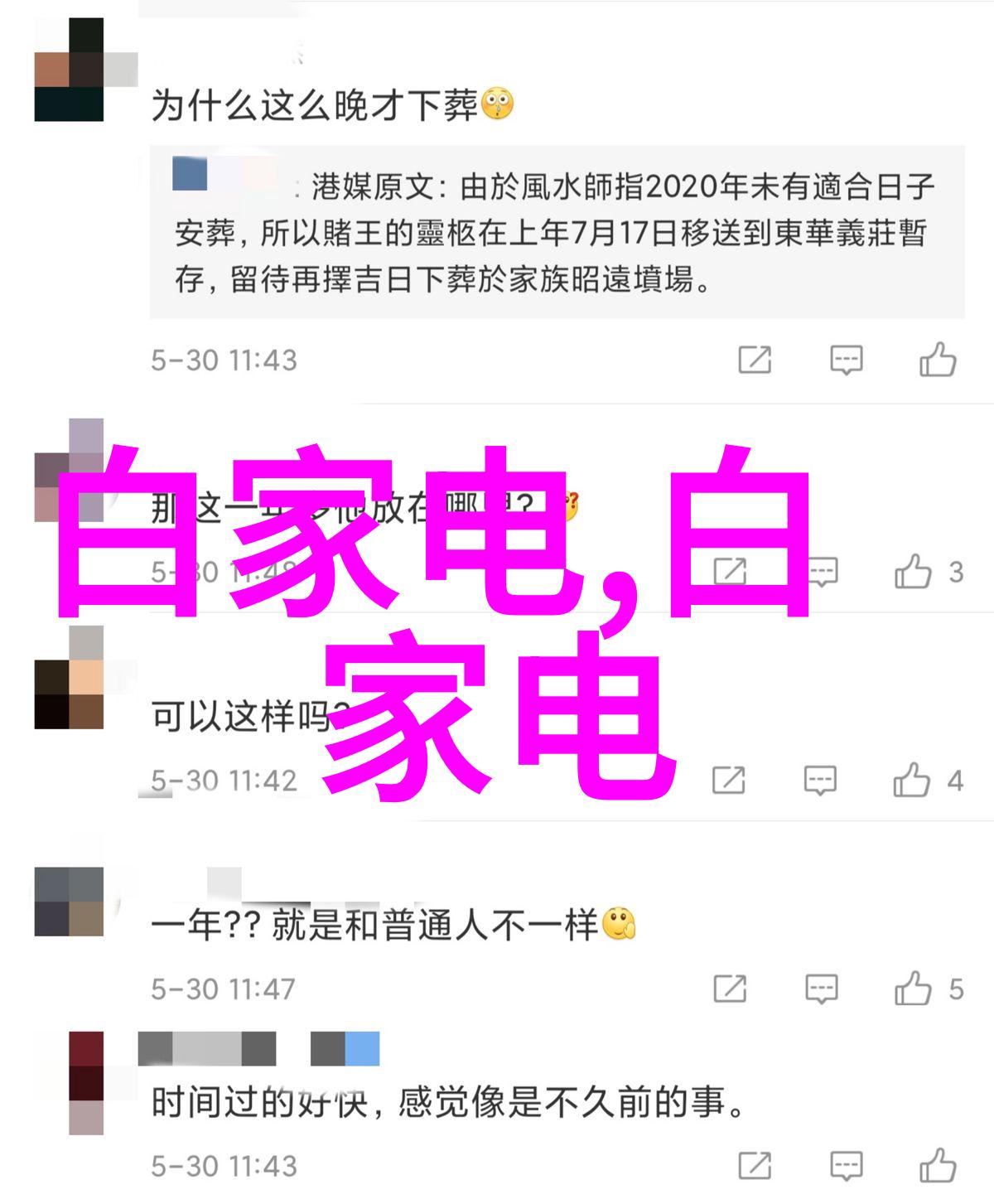994x1204 pixels.
Task: Reply to the comment with 3 likes
Action: [x=822, y=572]
